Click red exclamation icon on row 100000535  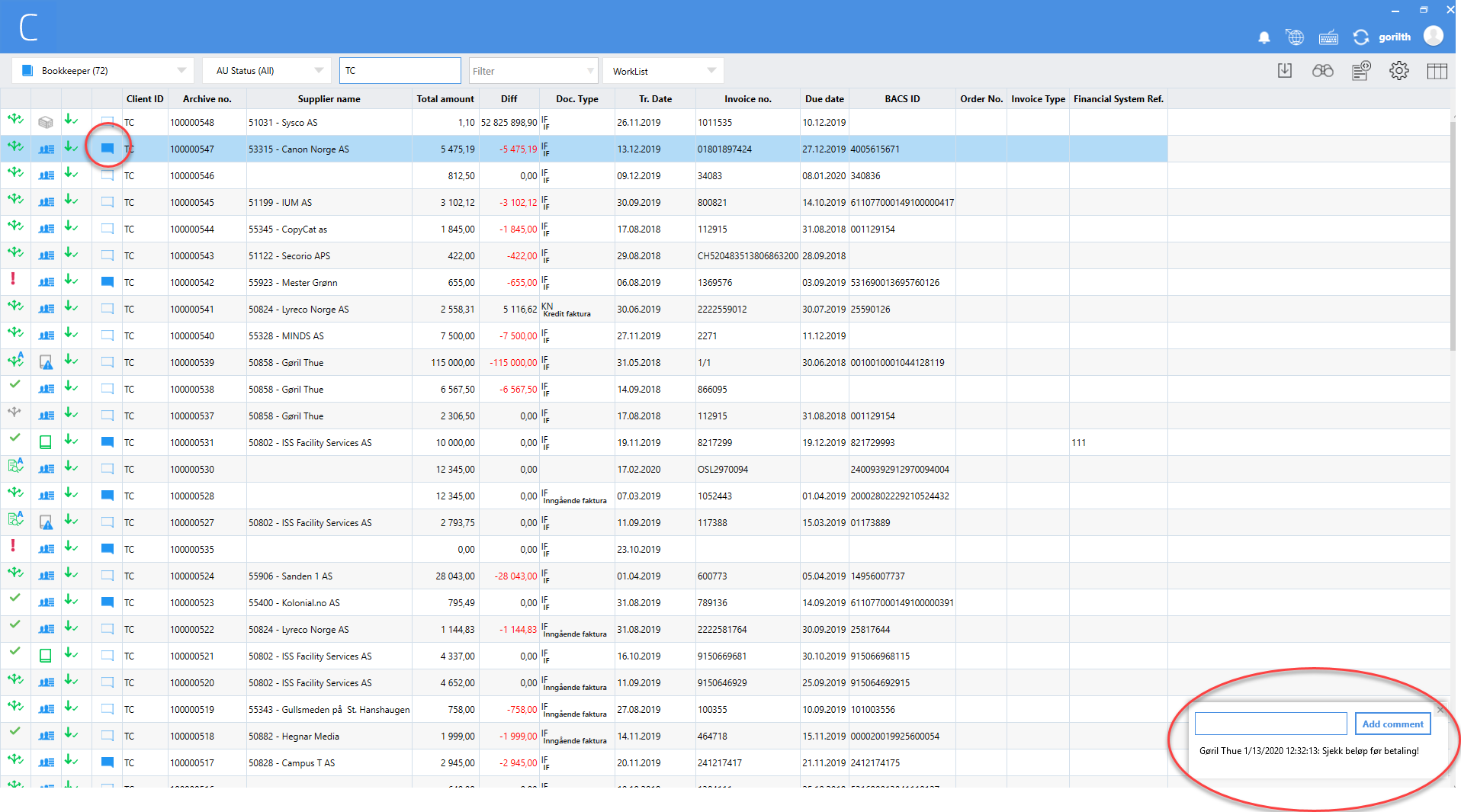coord(13,546)
